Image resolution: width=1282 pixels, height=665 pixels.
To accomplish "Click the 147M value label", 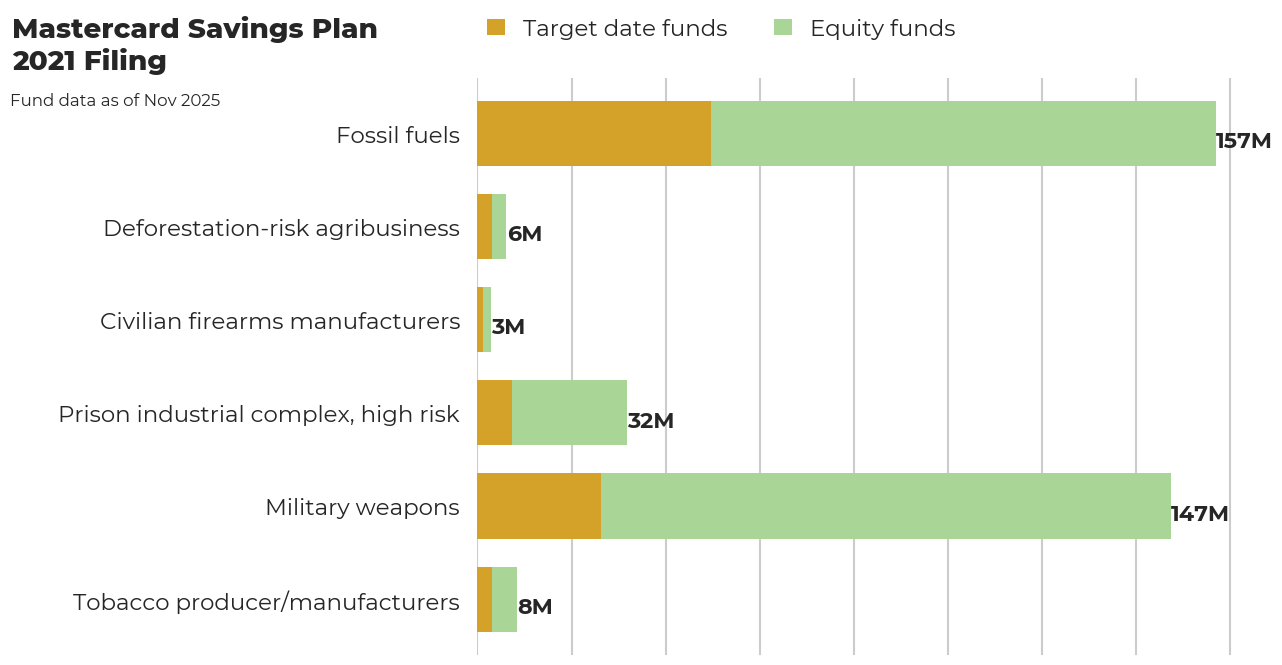I will (x=1197, y=514).
